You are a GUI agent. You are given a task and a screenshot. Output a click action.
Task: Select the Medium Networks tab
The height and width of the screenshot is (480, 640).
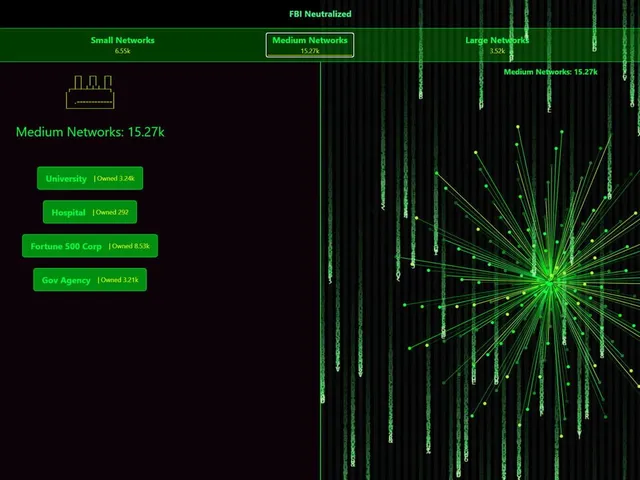pos(310,45)
